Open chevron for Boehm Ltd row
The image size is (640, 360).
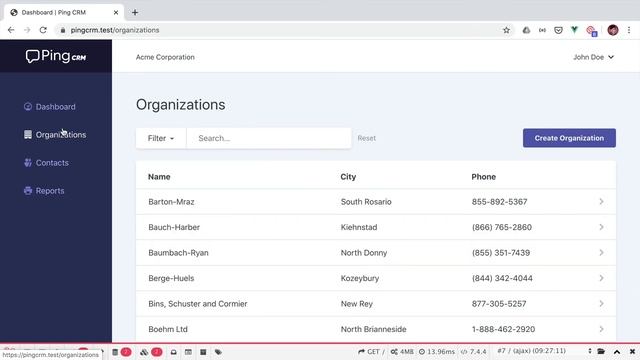click(x=601, y=329)
